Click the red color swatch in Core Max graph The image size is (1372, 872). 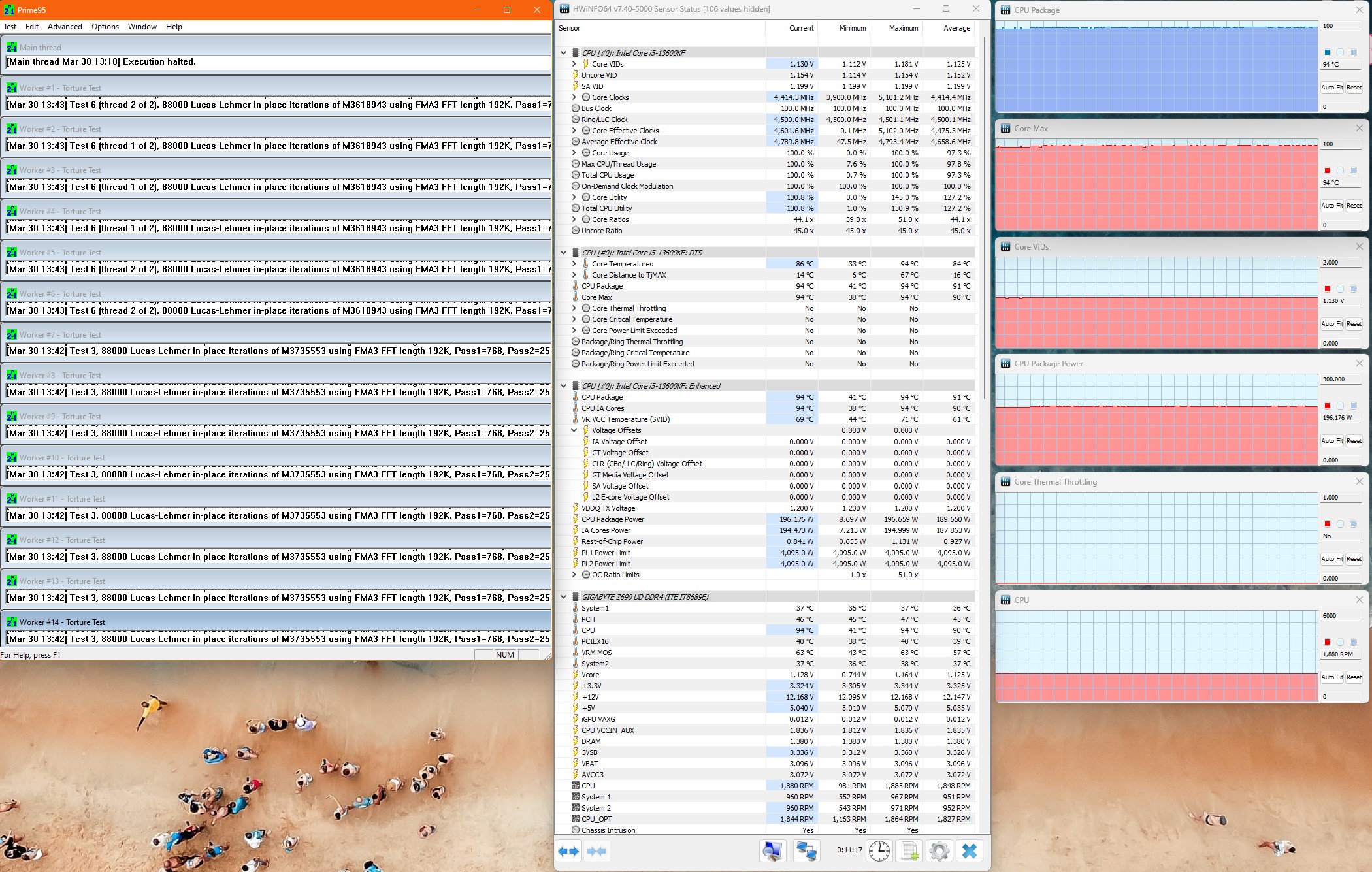tap(1327, 170)
